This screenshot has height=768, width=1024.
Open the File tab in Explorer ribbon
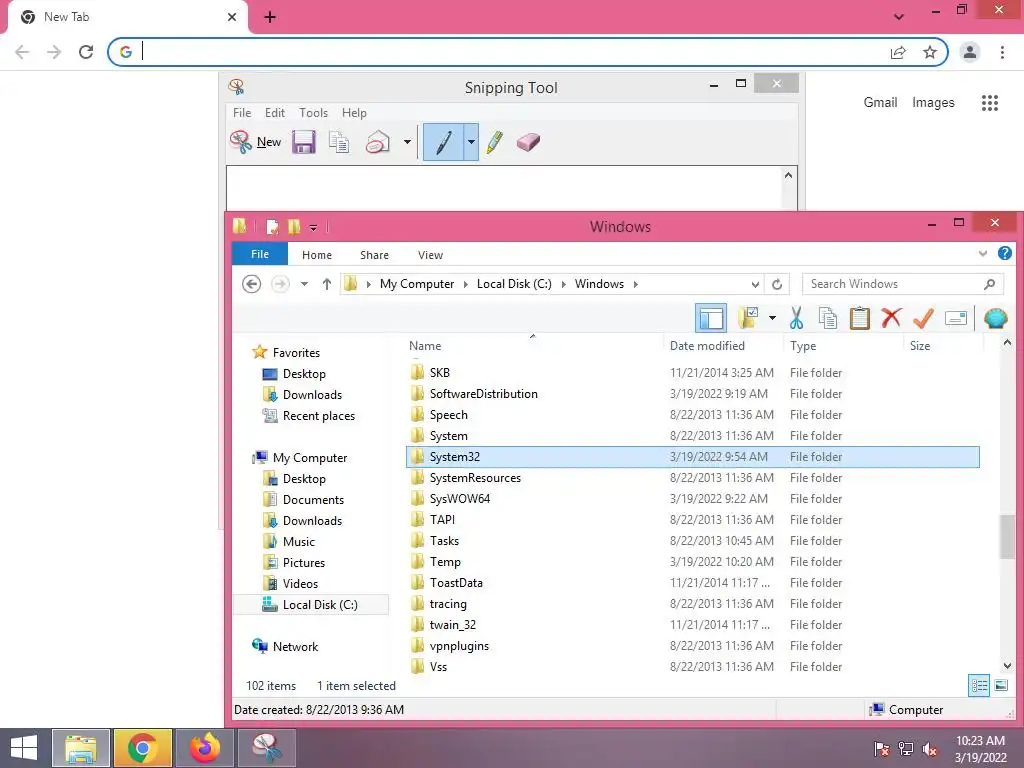[260, 254]
